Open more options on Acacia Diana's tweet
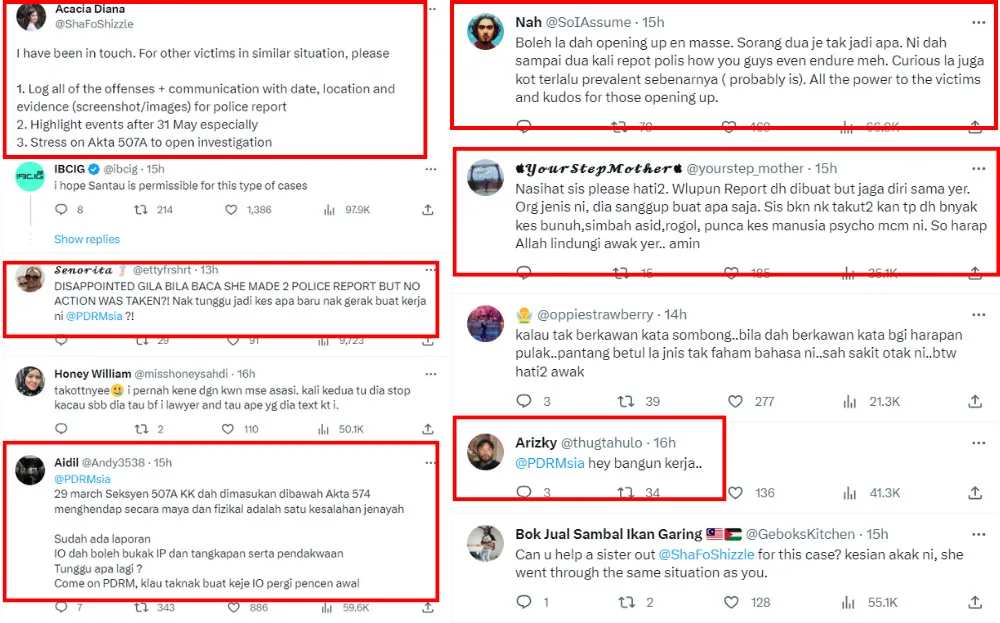The image size is (1000, 623). [431, 9]
